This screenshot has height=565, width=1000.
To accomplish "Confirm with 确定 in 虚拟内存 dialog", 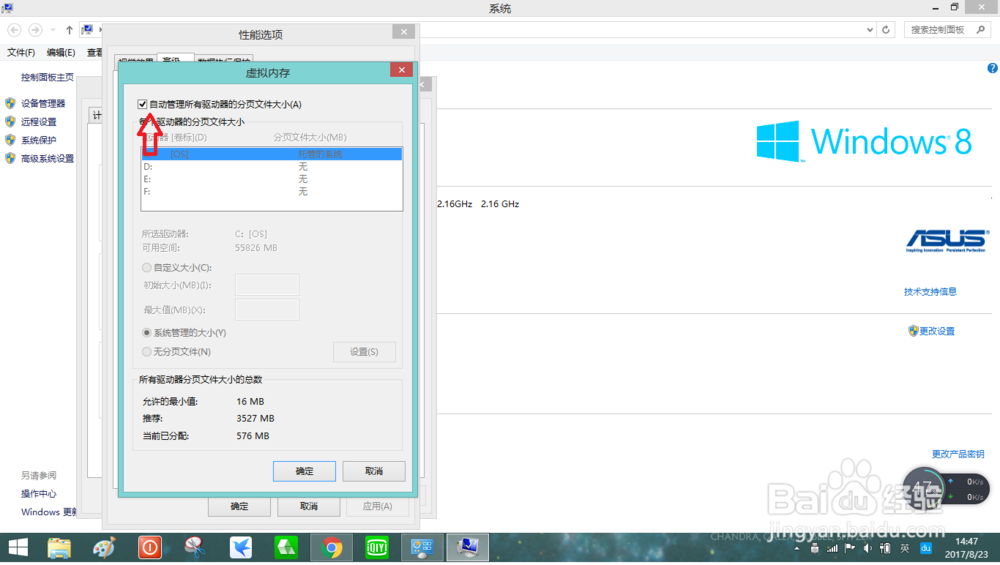I will [304, 471].
